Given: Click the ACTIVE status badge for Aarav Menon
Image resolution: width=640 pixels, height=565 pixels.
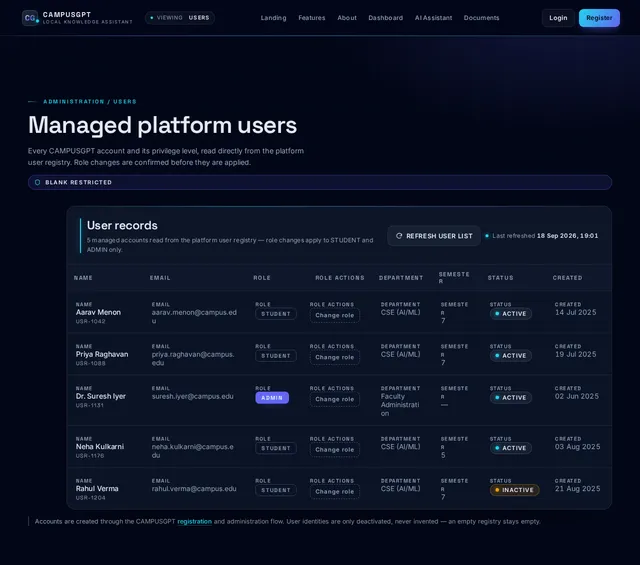Looking at the screenshot, I should point(511,314).
